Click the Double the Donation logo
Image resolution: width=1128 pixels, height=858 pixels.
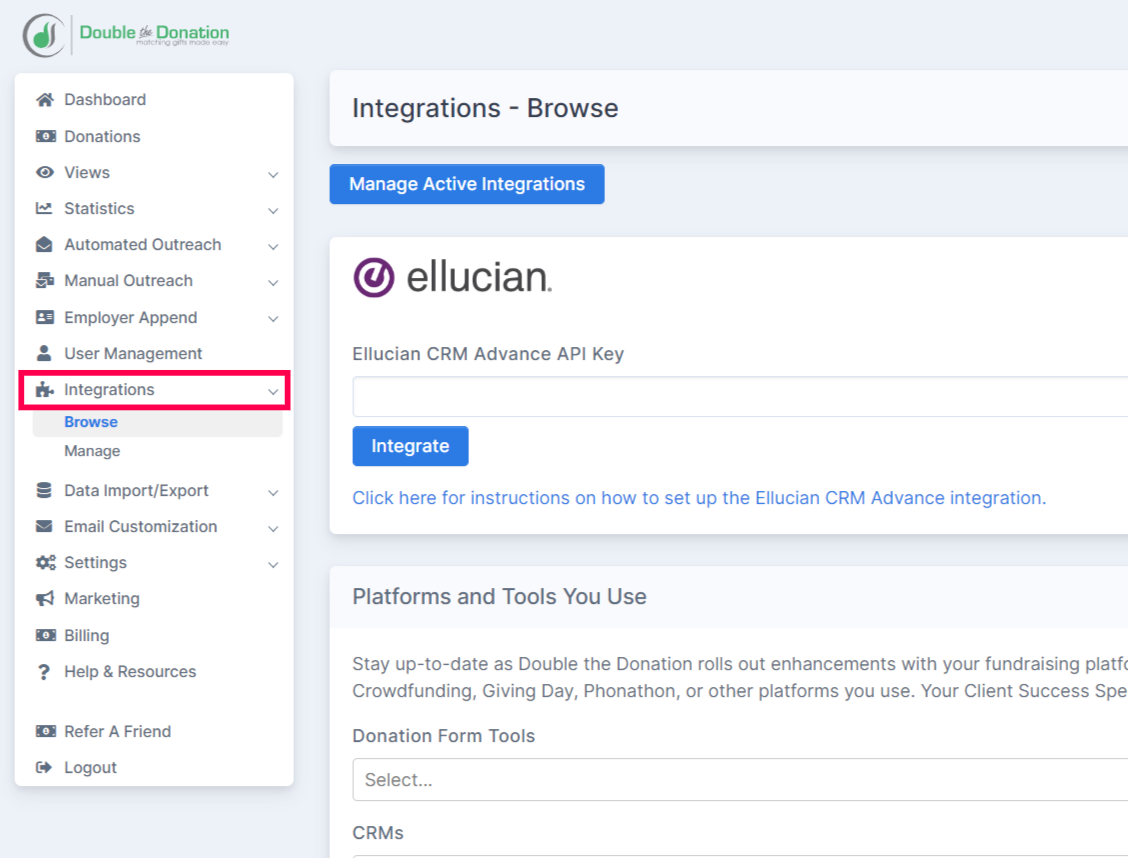click(x=126, y=35)
